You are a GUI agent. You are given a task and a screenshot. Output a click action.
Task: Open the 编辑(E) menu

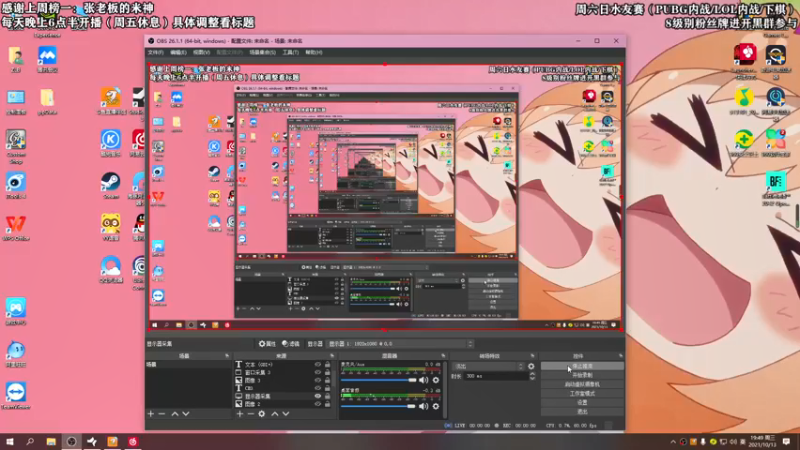coord(178,53)
